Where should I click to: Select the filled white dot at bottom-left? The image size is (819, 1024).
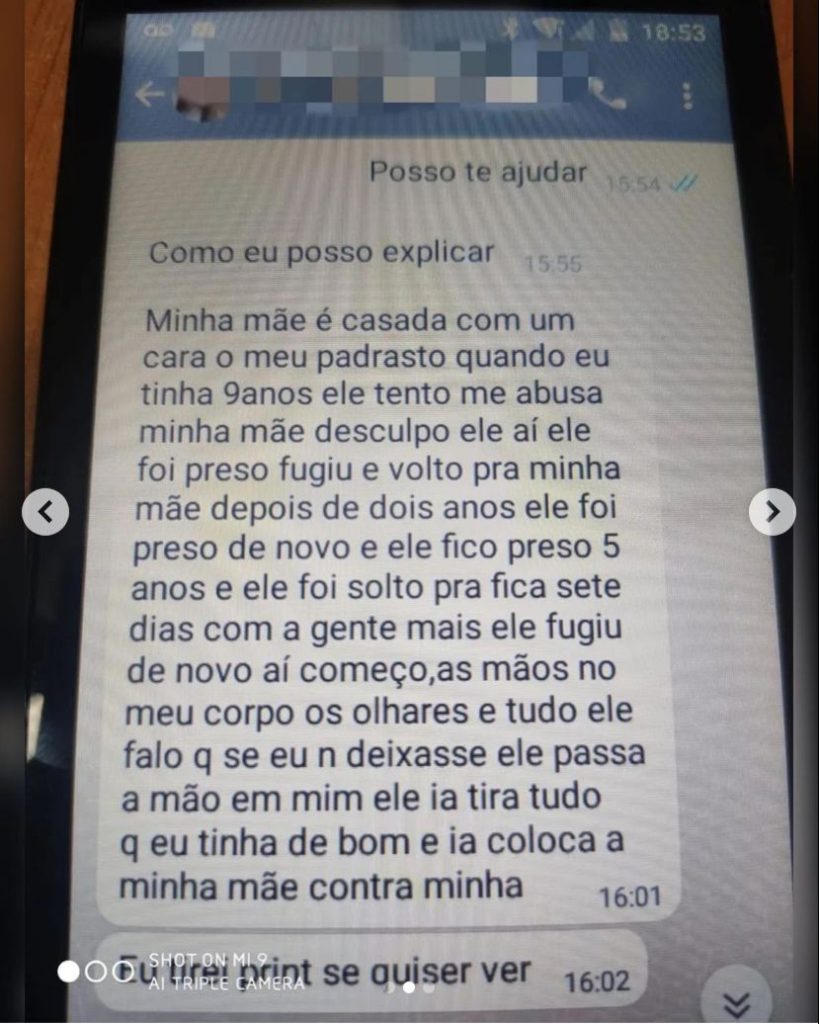coord(69,971)
